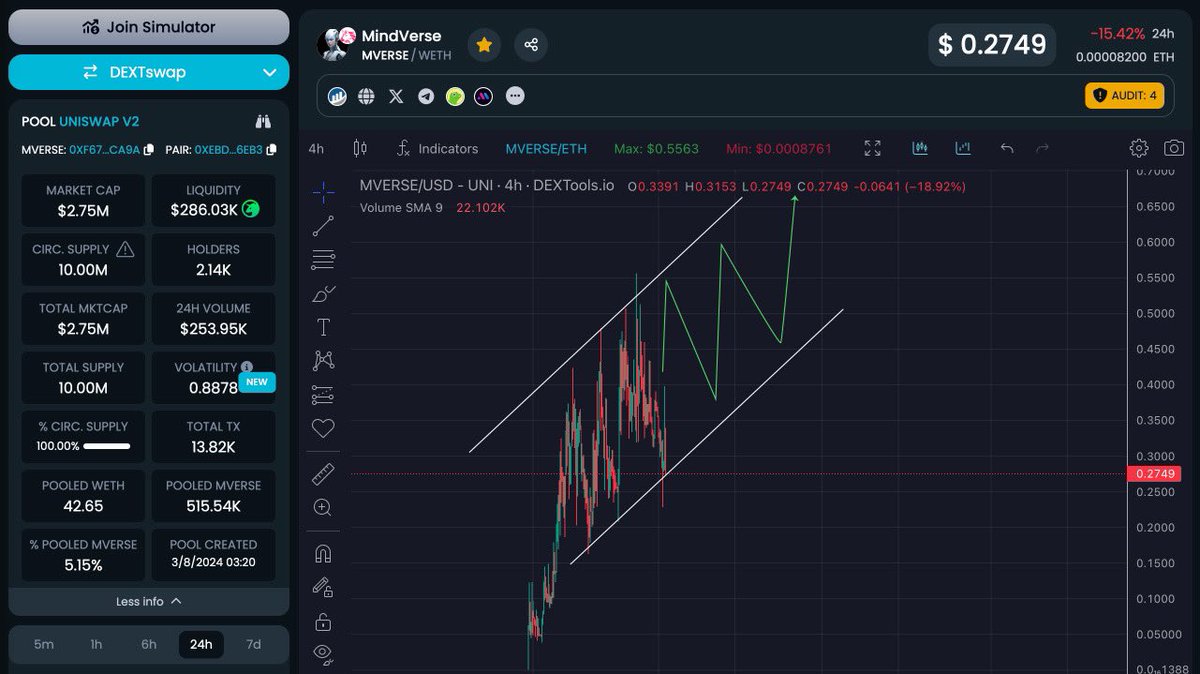The height and width of the screenshot is (674, 1200).
Task: Select the trend line drawing tool
Action: (x=322, y=226)
